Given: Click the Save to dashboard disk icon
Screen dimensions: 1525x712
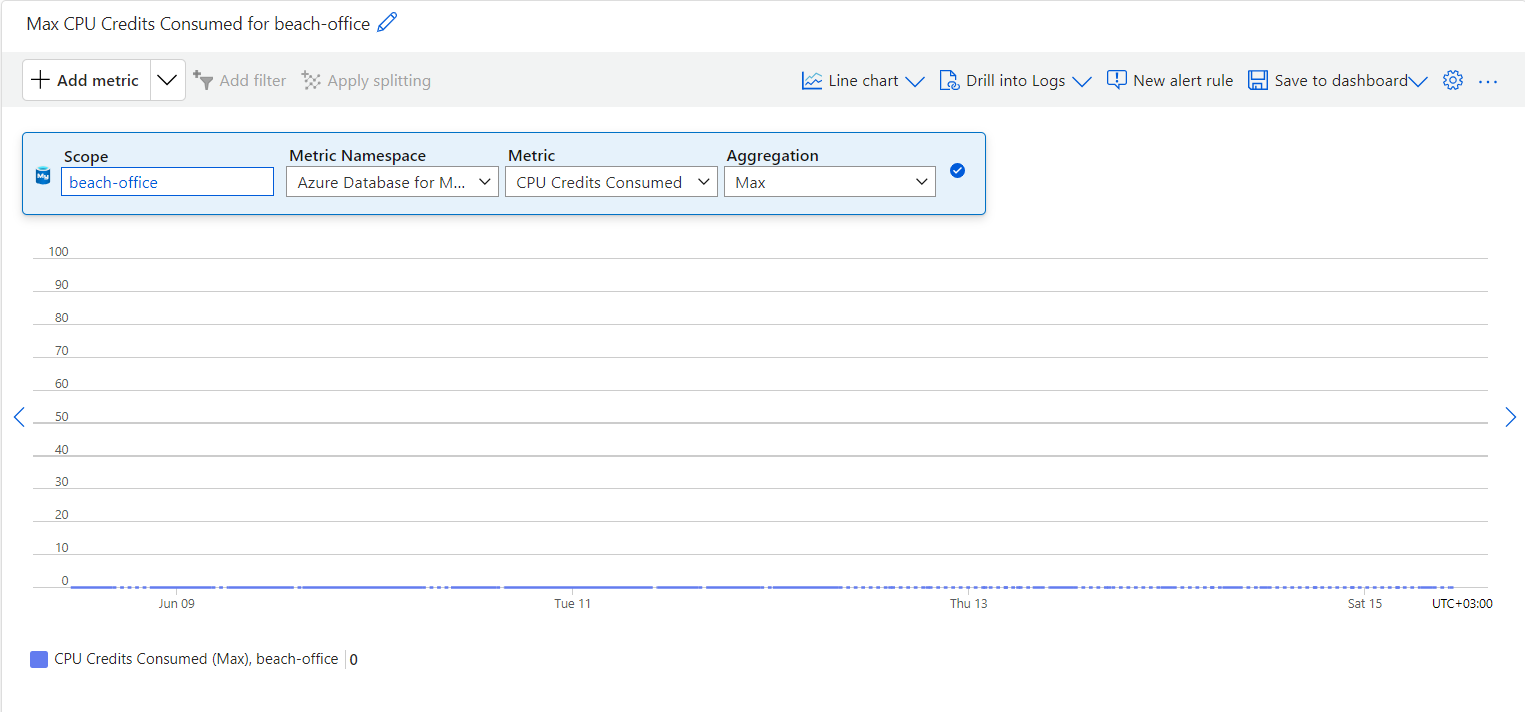Looking at the screenshot, I should 1258,80.
